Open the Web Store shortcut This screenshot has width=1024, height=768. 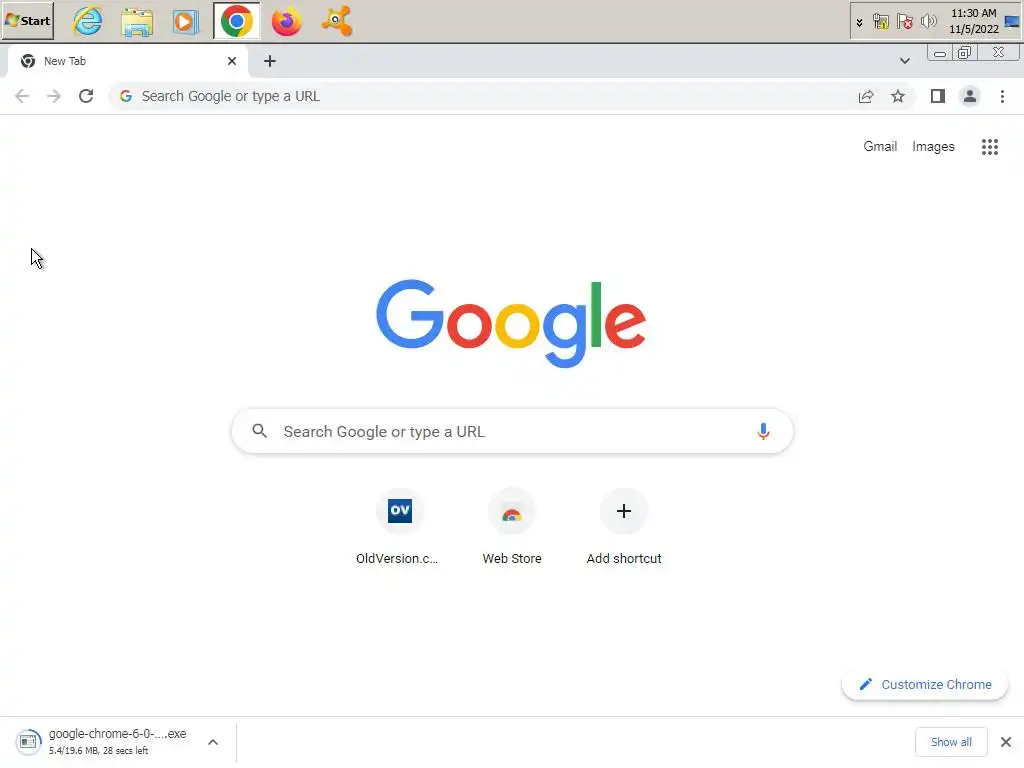(512, 527)
